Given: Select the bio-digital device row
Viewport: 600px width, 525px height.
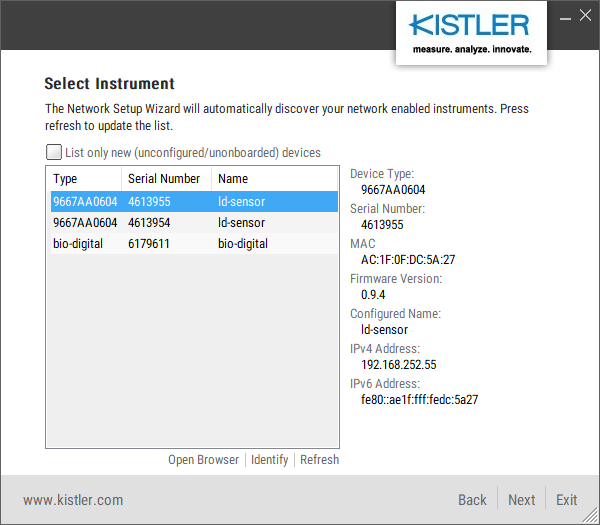Looking at the screenshot, I should (x=193, y=243).
